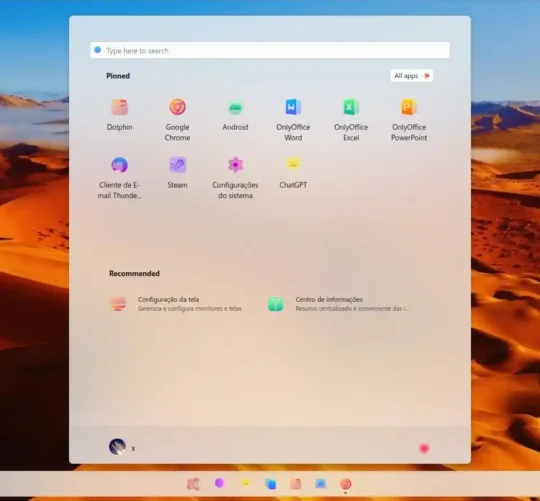Open Thunderbird e-mail client
540x501 pixels.
(x=120, y=178)
